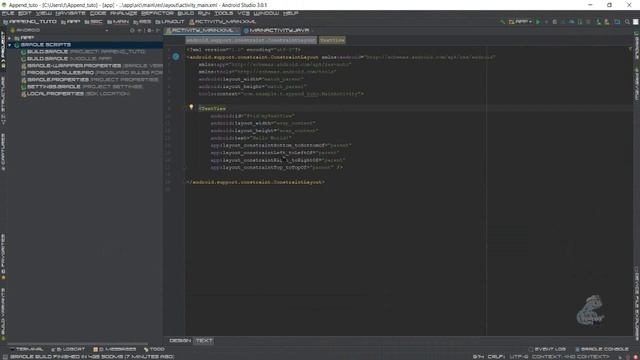
Task: Expand the app module tree node
Action: 10,38
